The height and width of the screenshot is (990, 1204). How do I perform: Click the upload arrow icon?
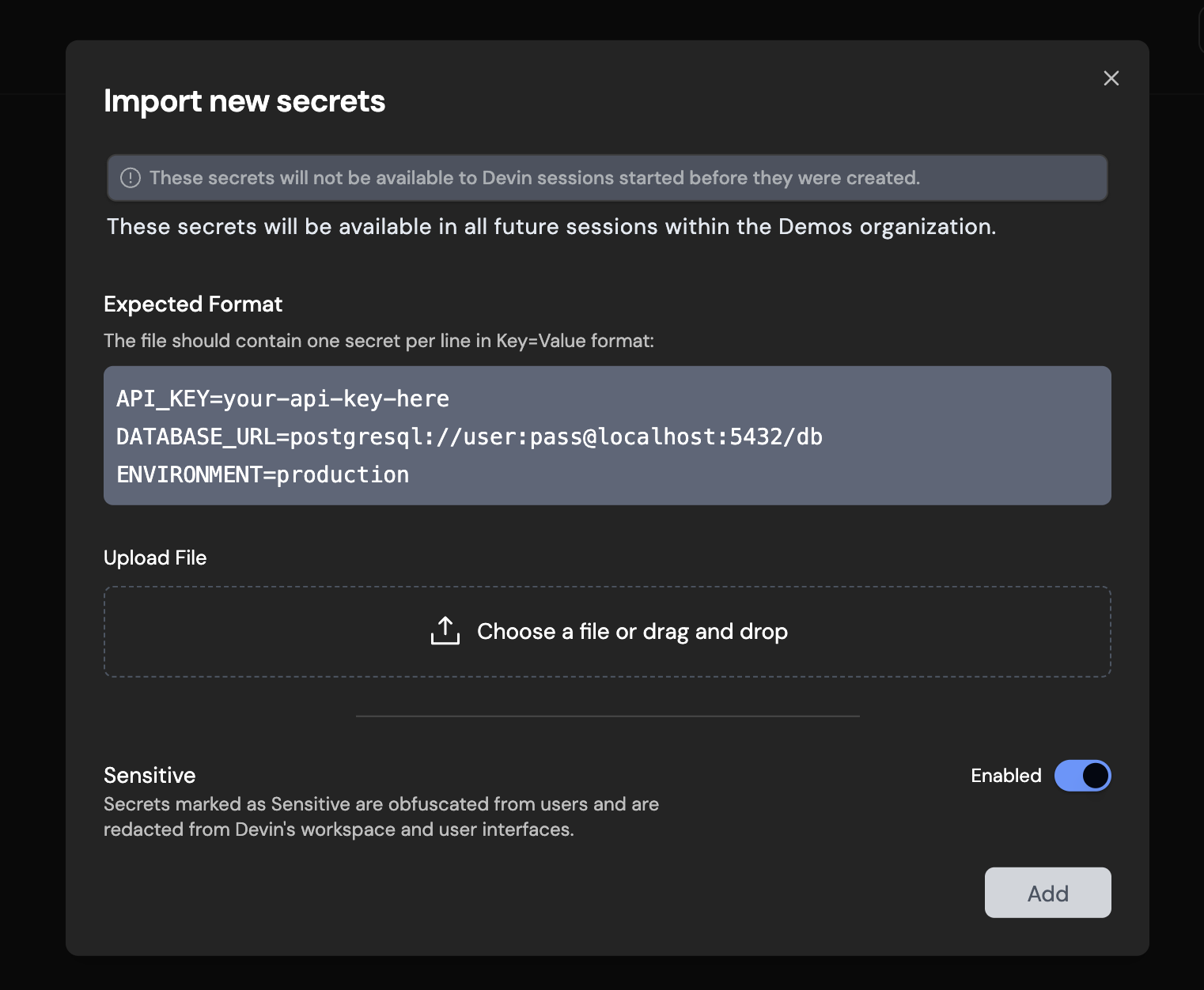pyautogui.click(x=445, y=631)
